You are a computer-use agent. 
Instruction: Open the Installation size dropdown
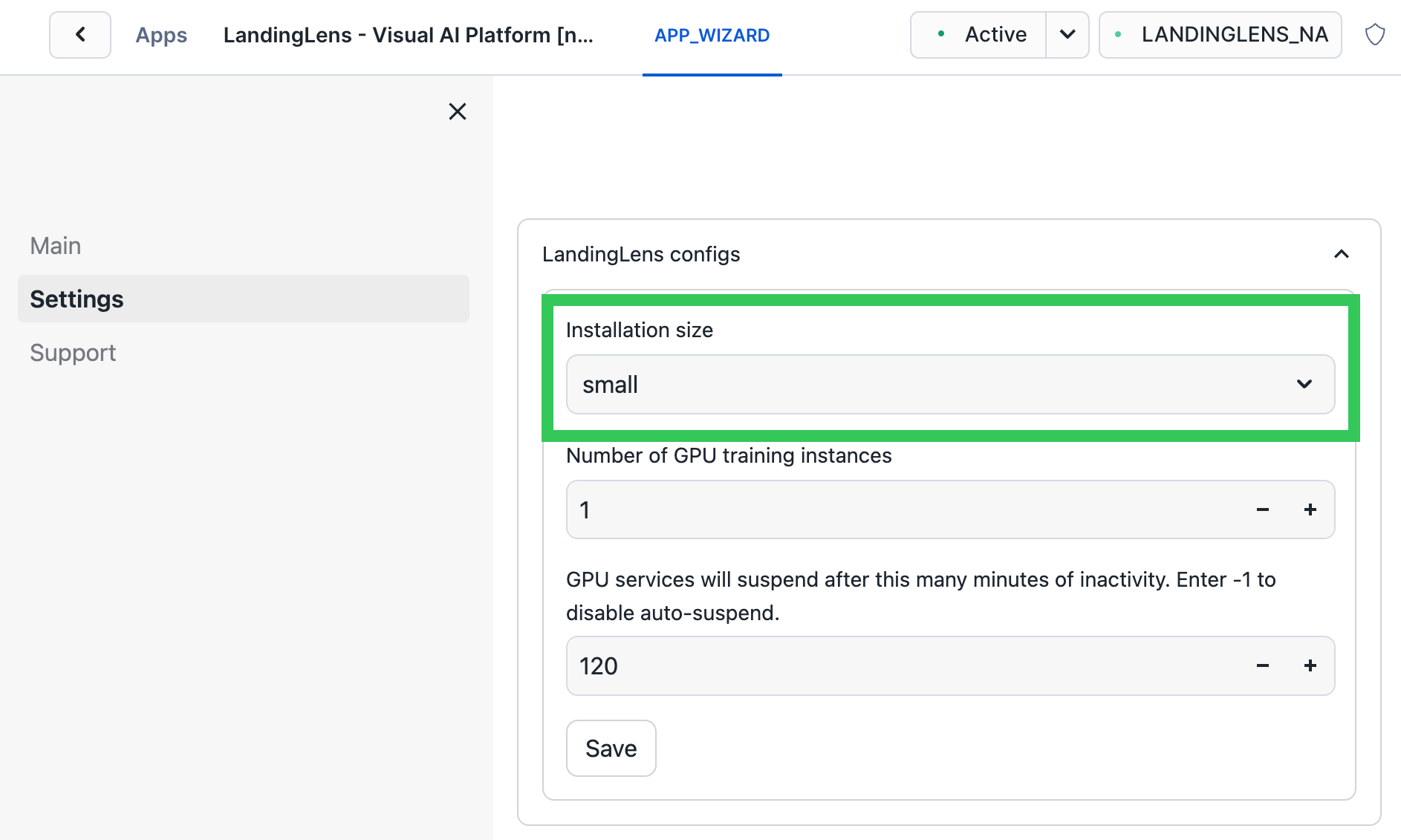coord(950,384)
